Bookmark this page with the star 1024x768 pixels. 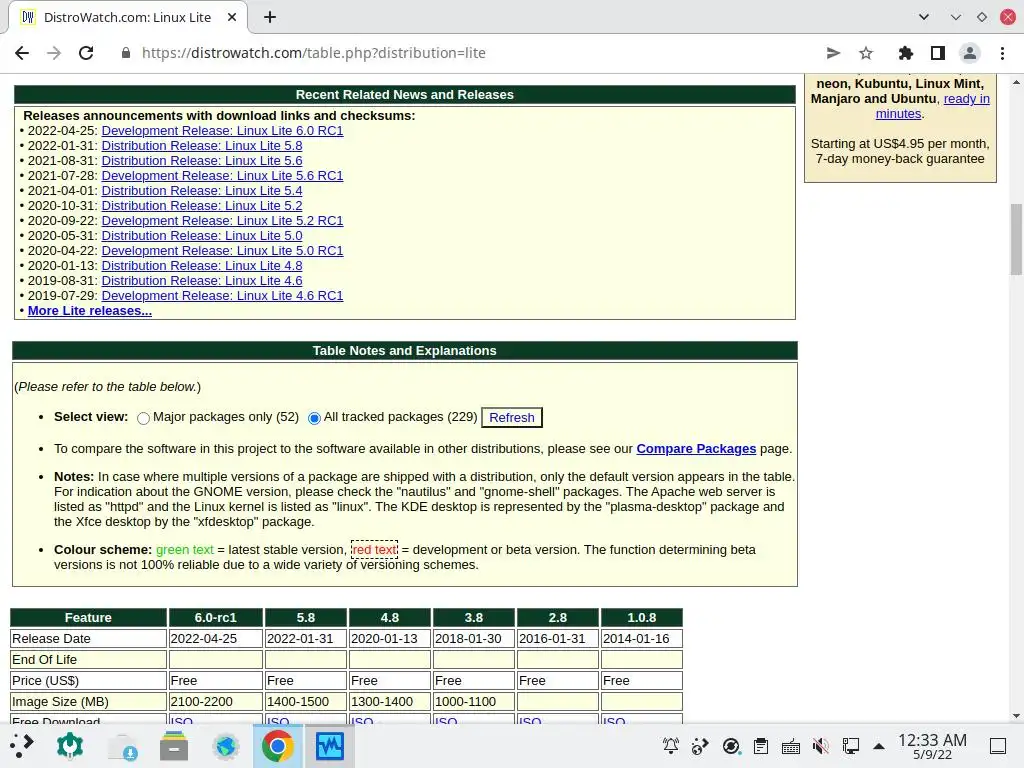pyautogui.click(x=866, y=53)
